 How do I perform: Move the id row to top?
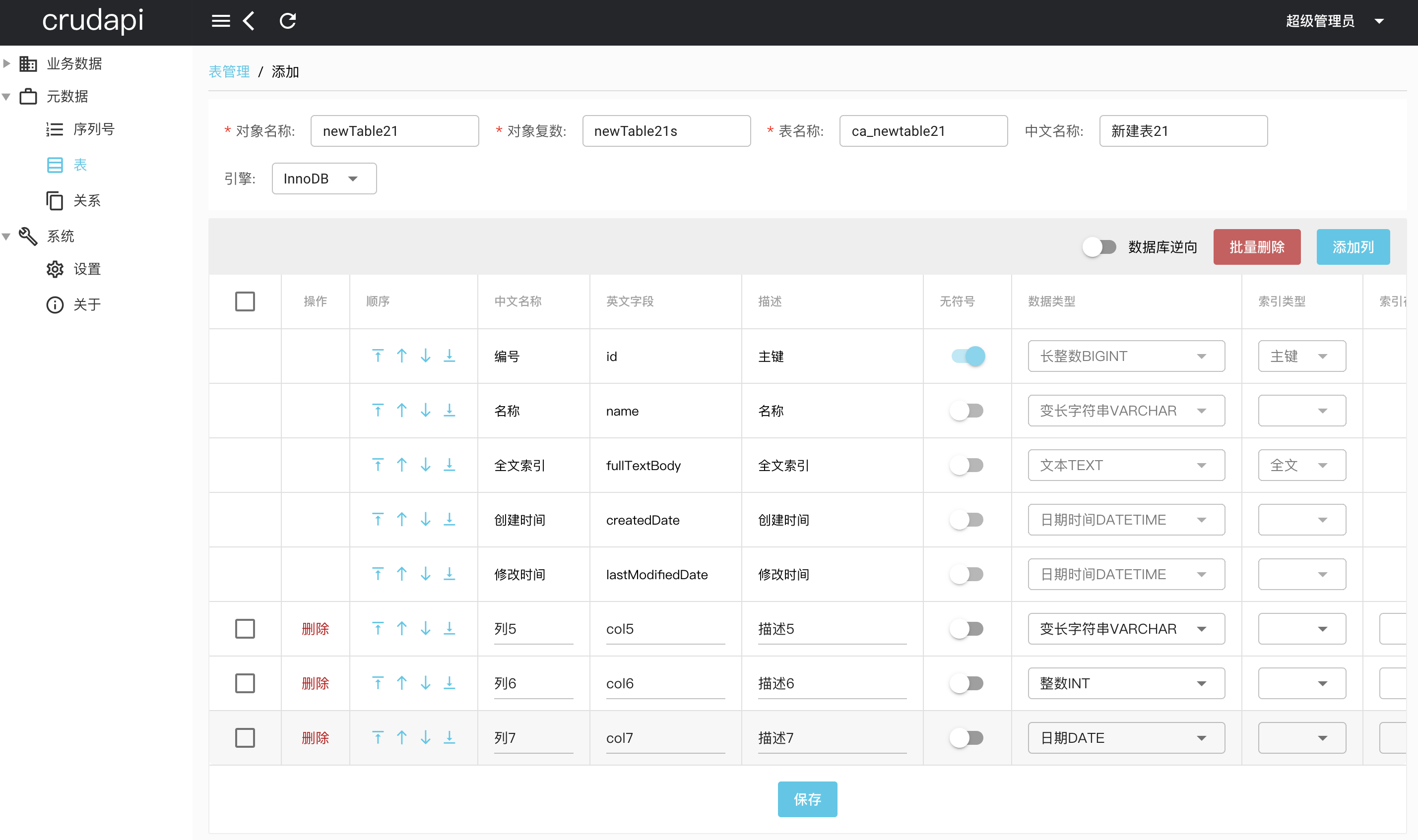click(x=378, y=356)
